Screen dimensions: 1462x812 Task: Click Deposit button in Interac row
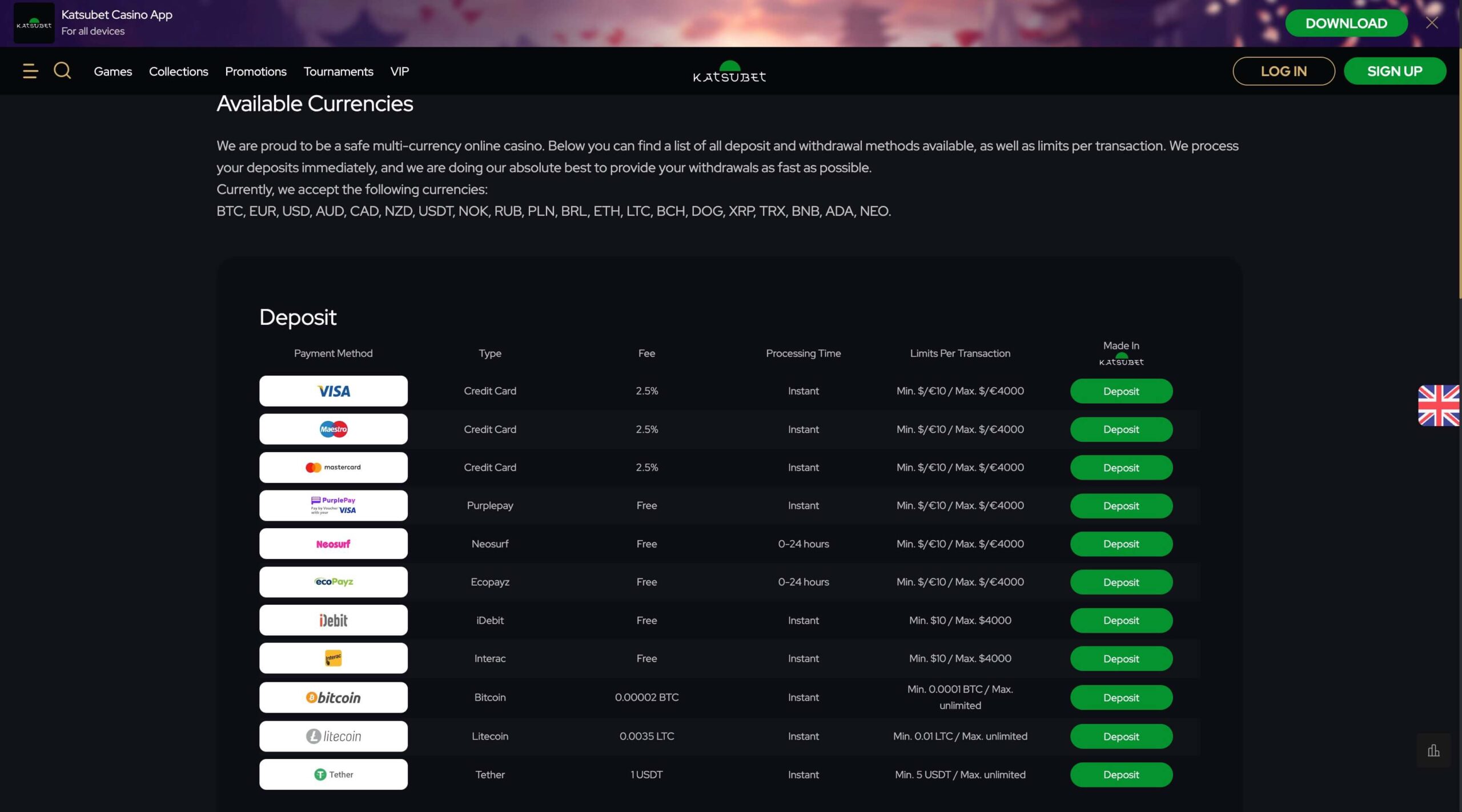[1121, 659]
